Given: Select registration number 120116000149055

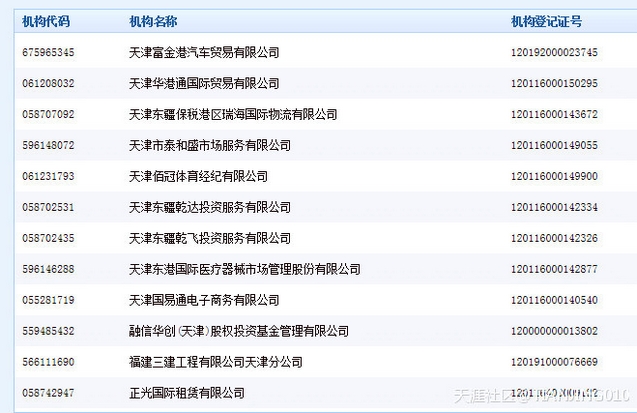Looking at the screenshot, I should 554,145.
